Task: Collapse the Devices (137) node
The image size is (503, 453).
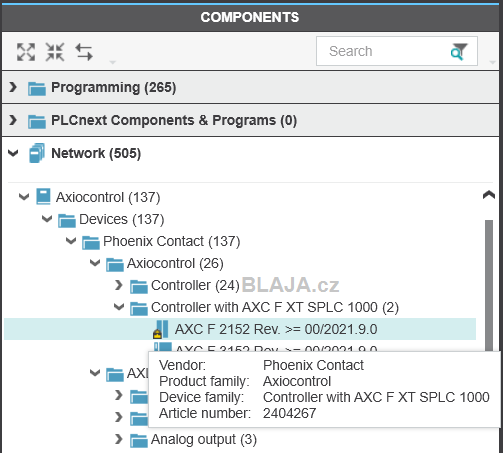Action: 47,219
